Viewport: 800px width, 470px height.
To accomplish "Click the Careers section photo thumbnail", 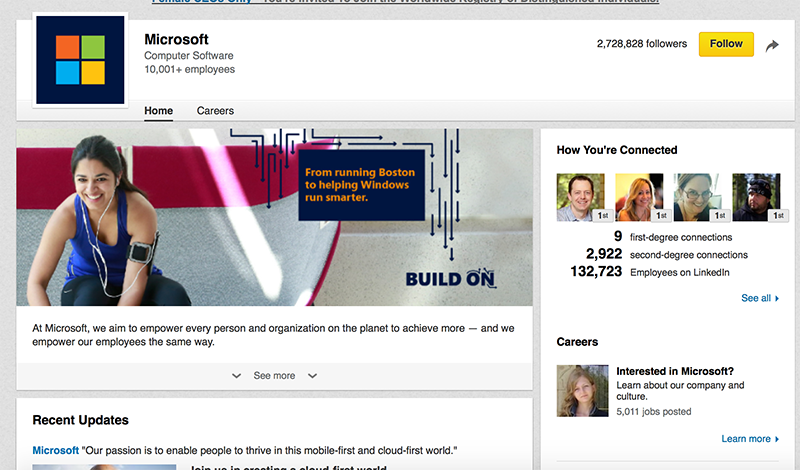I will coord(583,391).
